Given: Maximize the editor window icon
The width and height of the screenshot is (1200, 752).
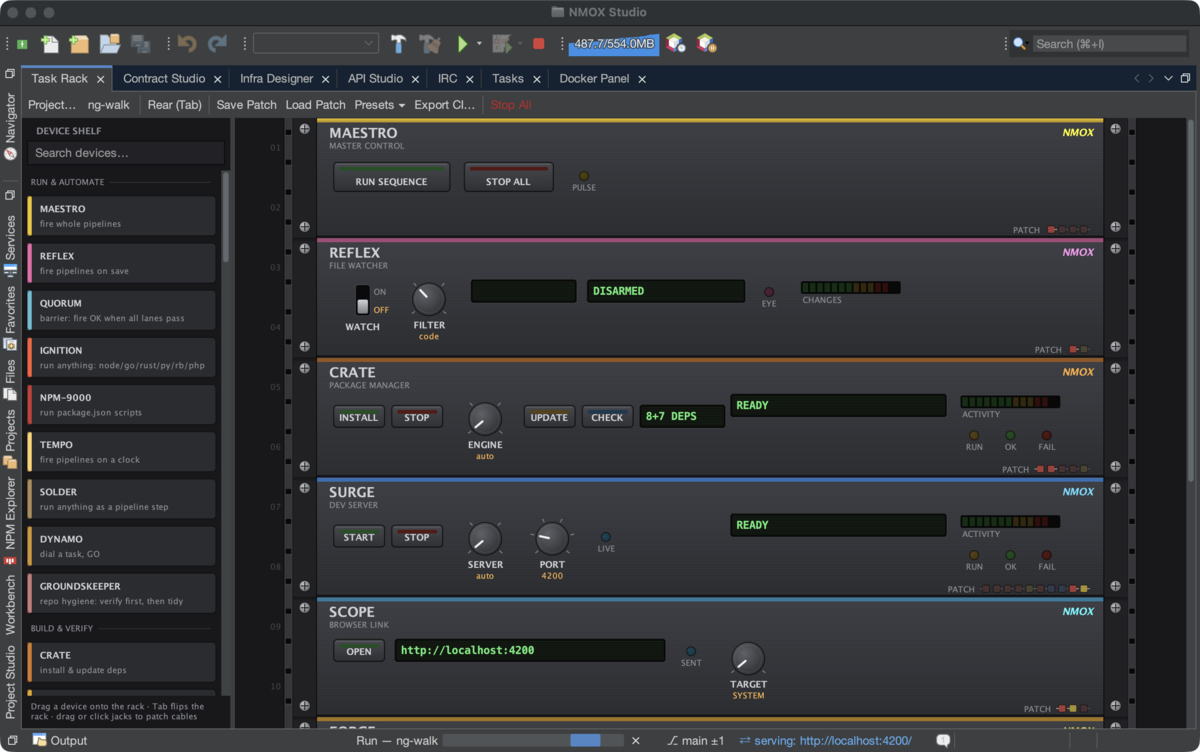Looking at the screenshot, I should [1185, 79].
